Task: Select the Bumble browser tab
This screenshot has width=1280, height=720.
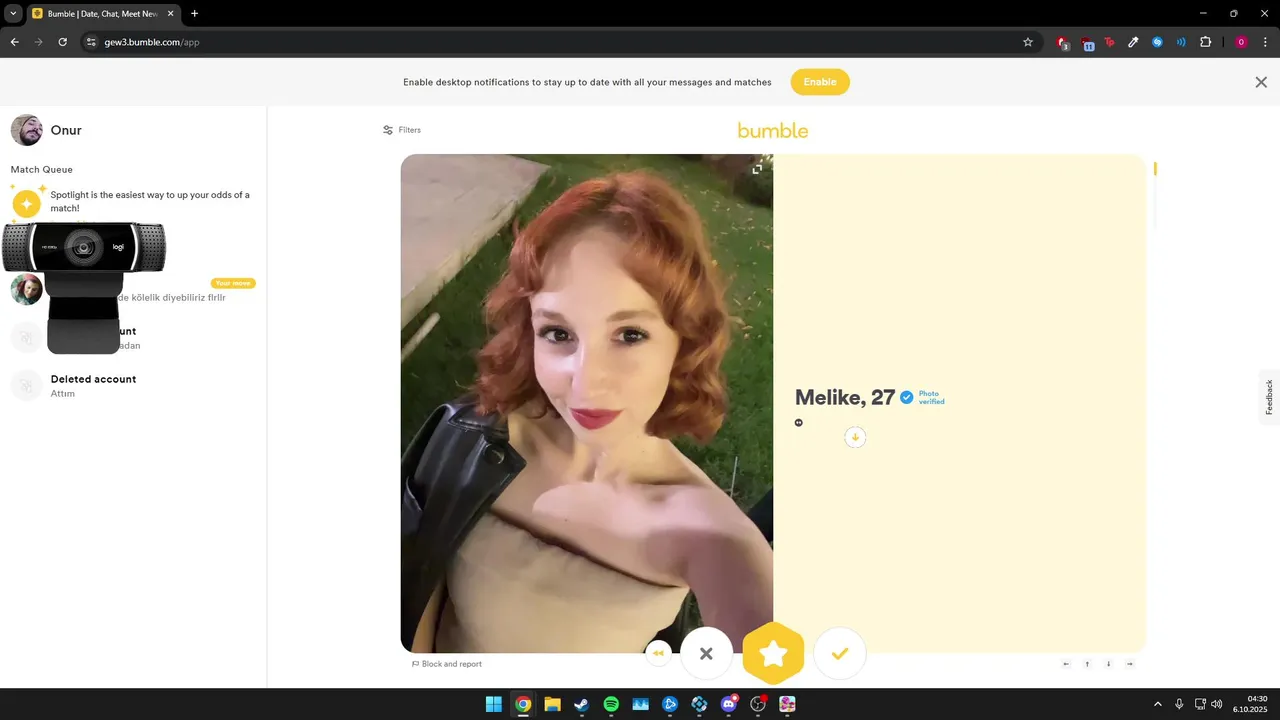Action: [x=102, y=14]
